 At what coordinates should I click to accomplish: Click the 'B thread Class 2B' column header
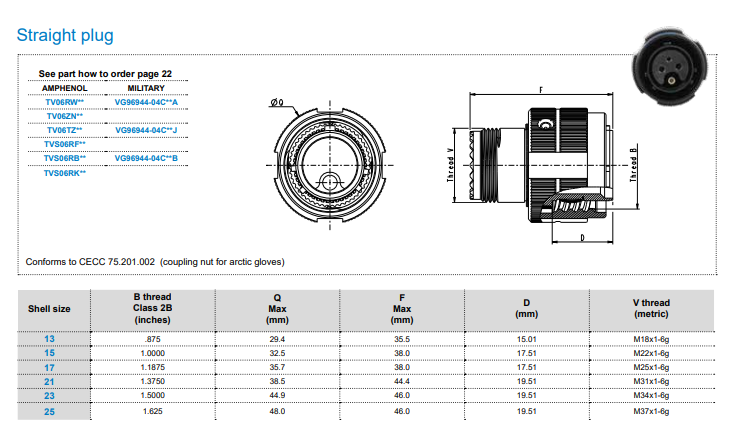151,308
